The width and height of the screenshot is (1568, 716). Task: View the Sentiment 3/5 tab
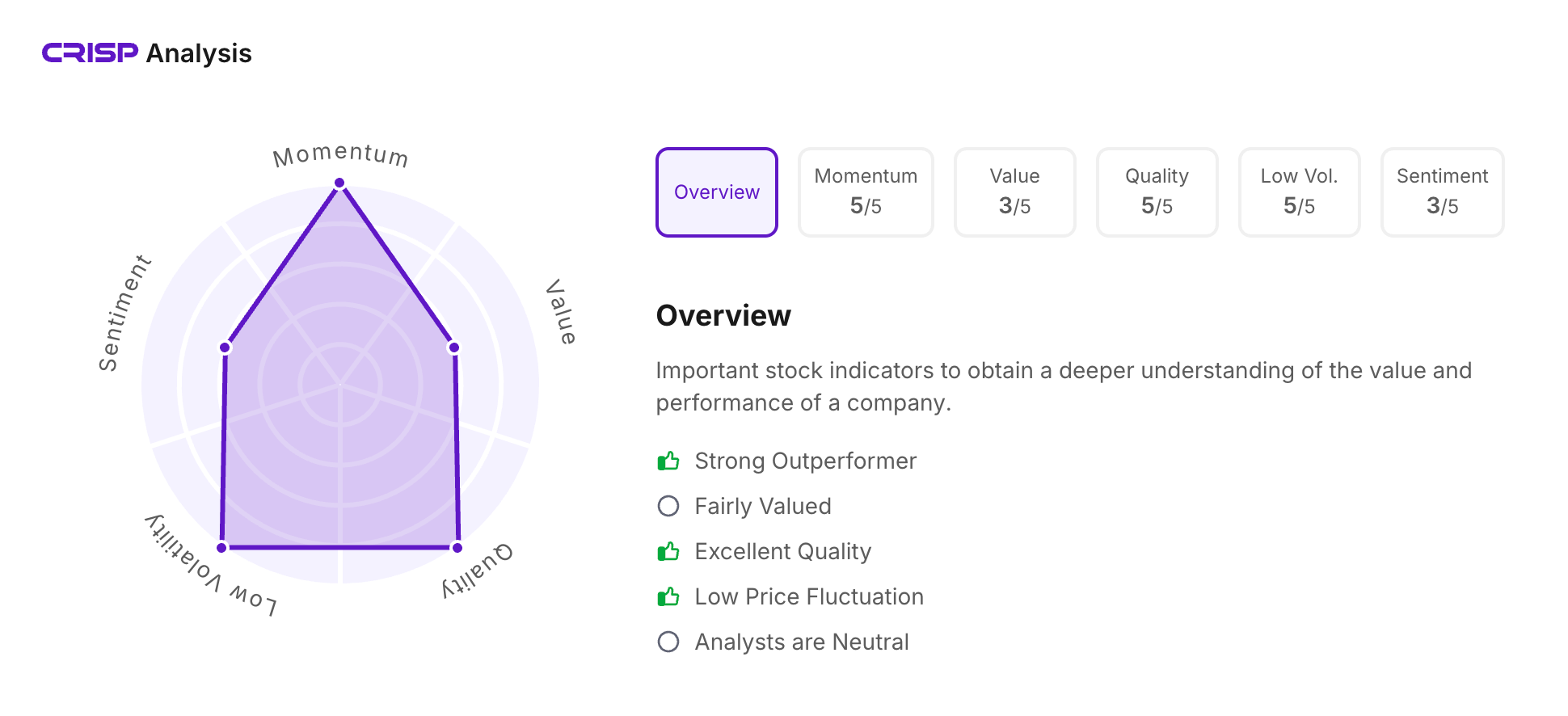pyautogui.click(x=1442, y=192)
